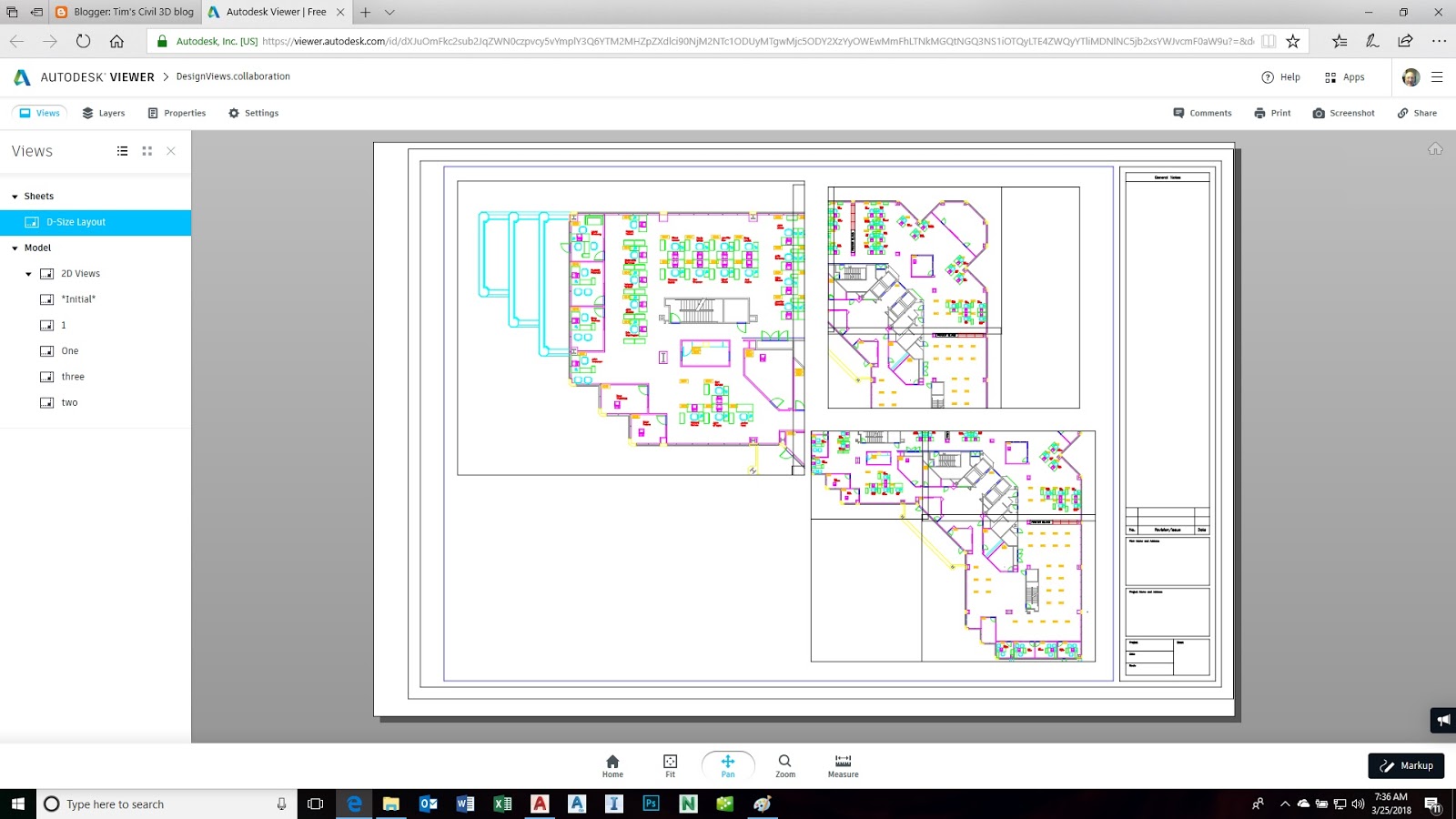Activate the Measure tool
The image size is (1456, 819).
coord(842,764)
